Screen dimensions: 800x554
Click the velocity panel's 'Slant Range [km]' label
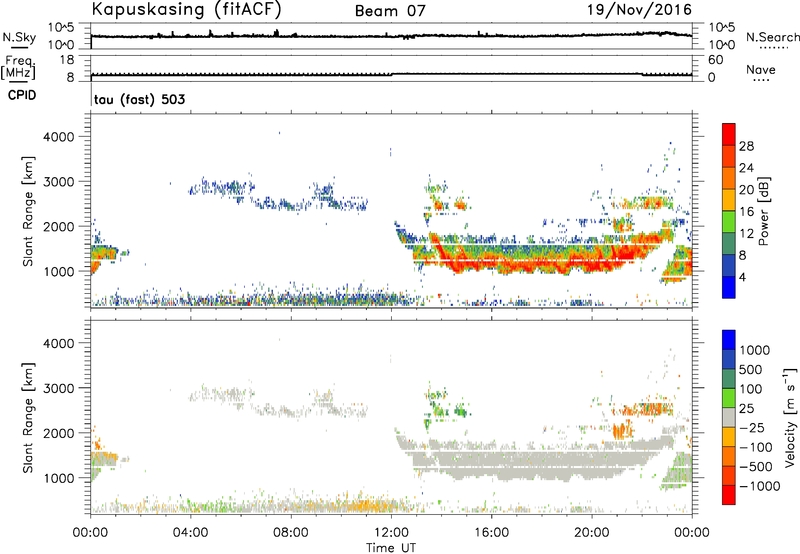pos(28,418)
